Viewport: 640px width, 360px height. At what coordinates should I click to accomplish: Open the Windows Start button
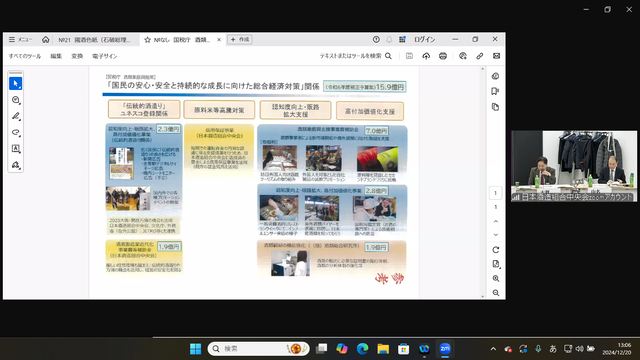[x=196, y=349]
